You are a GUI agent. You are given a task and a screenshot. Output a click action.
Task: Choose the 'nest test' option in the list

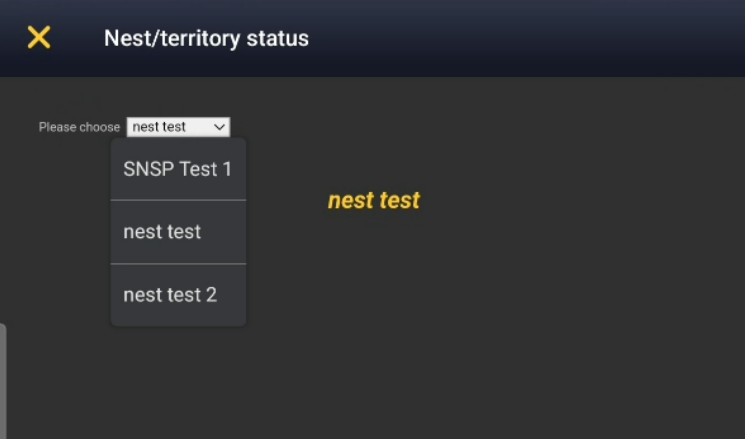pos(162,232)
